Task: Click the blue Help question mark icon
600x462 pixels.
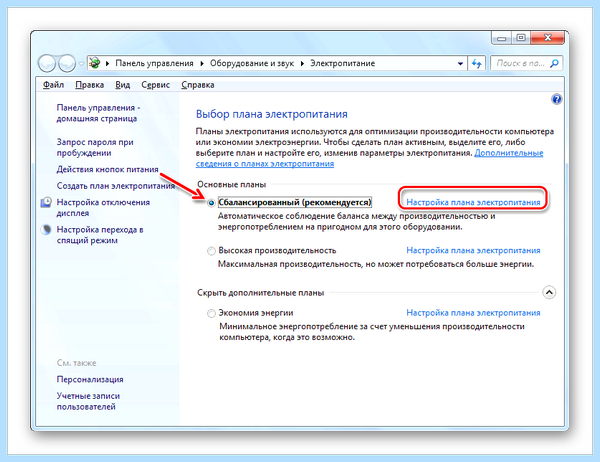Action: coord(556,100)
